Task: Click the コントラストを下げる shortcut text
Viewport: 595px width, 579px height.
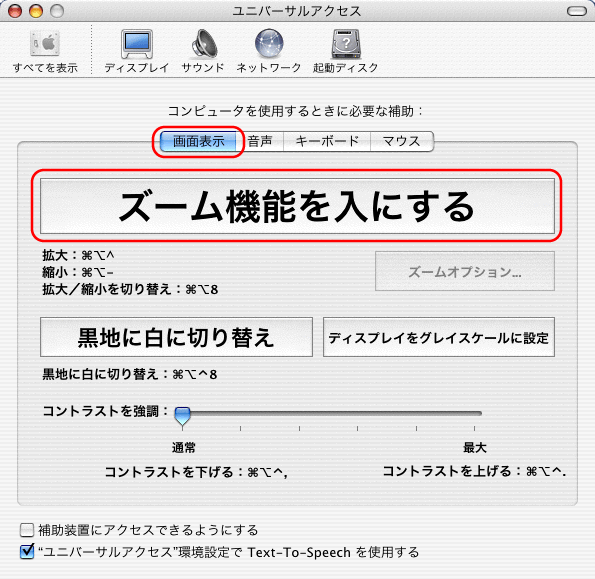Action: (x=196, y=472)
